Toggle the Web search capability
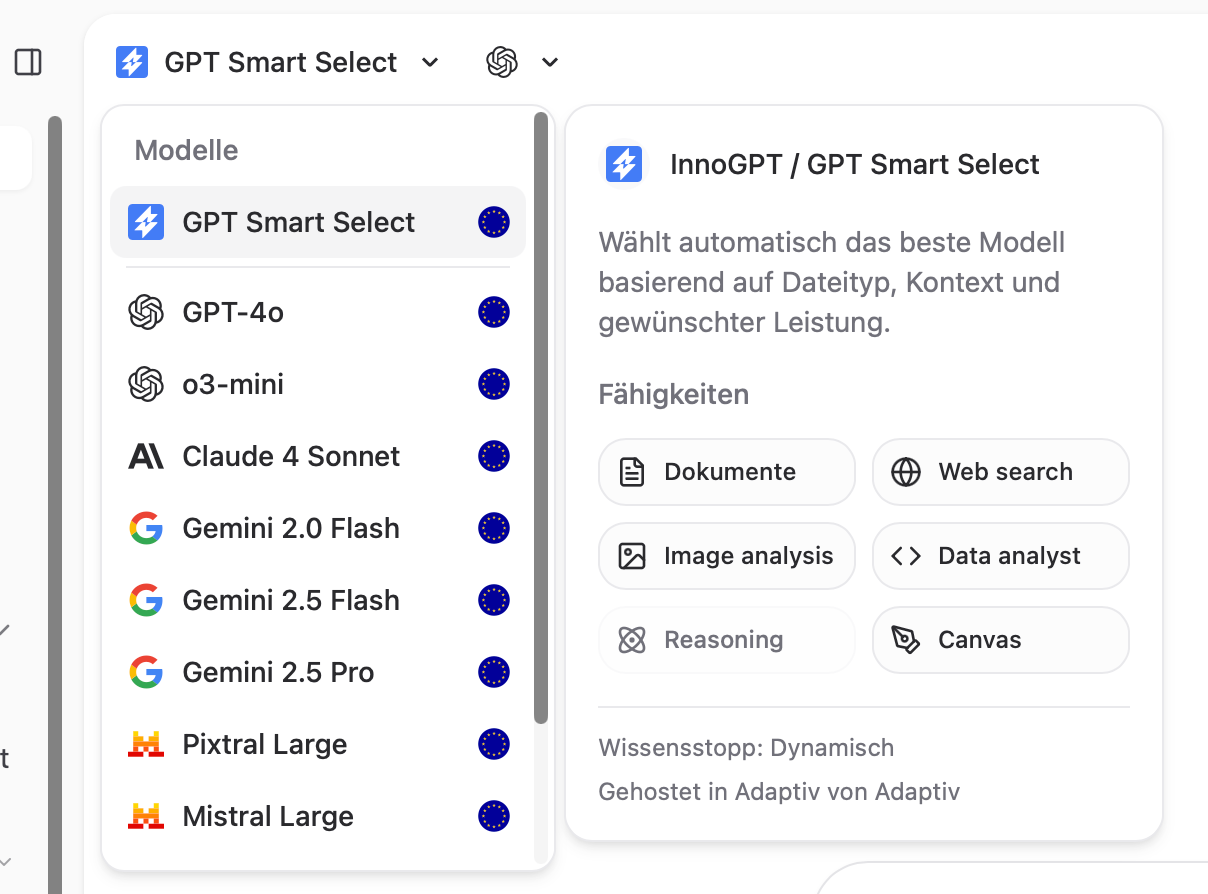1208x894 pixels. tap(1001, 472)
